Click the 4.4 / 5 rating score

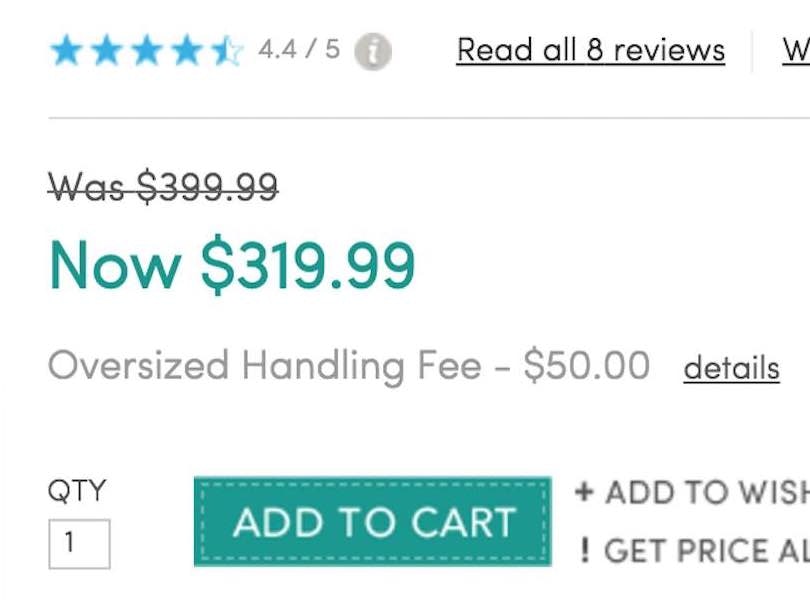299,49
